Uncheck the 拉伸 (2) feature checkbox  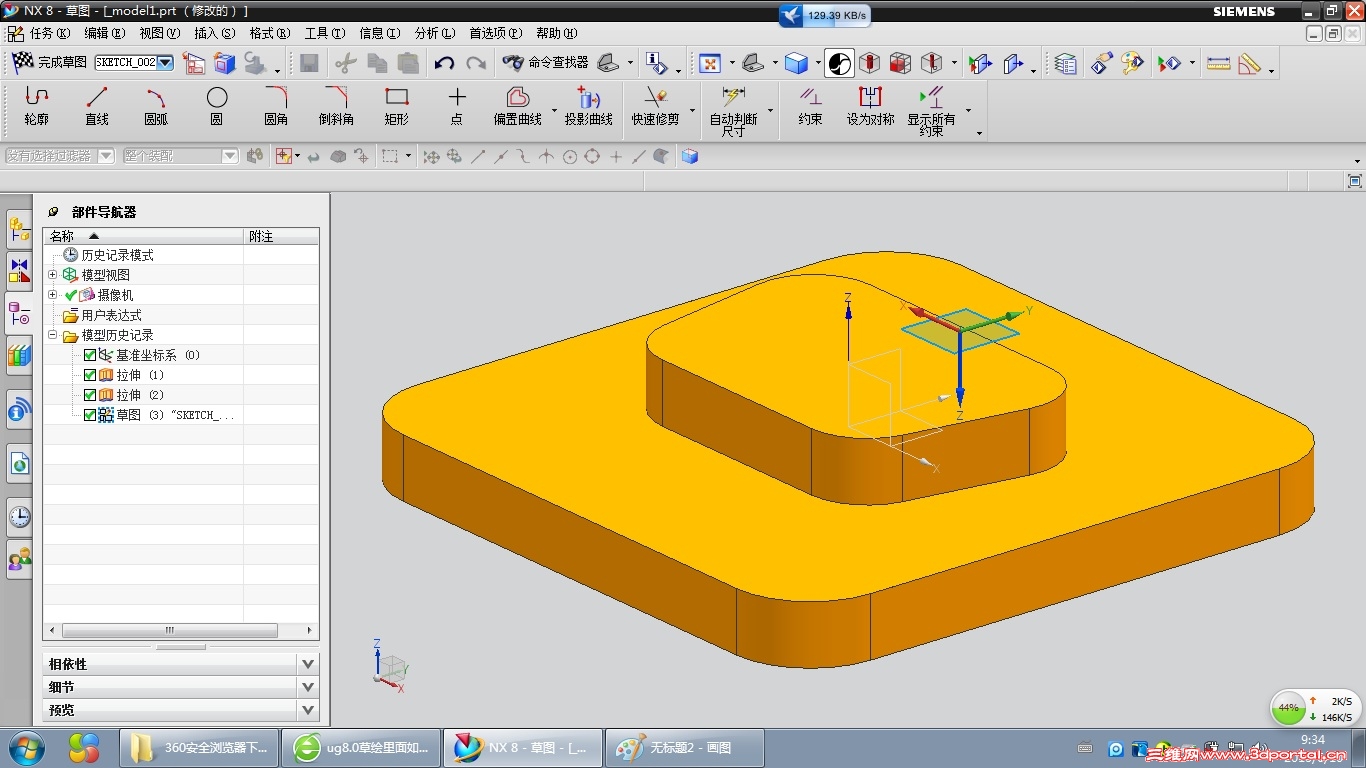[x=90, y=395]
